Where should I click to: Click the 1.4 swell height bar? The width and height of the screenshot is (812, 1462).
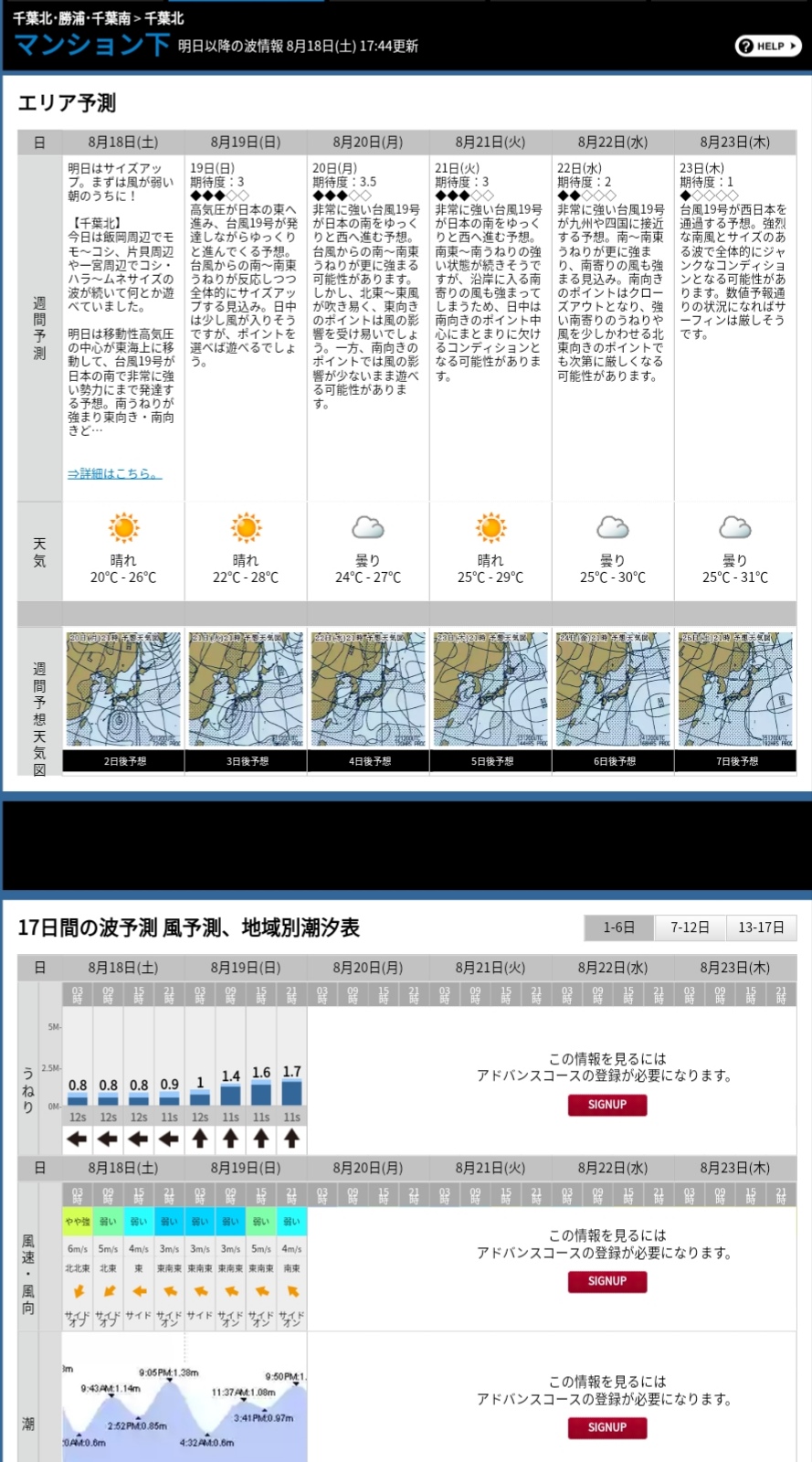[231, 1094]
